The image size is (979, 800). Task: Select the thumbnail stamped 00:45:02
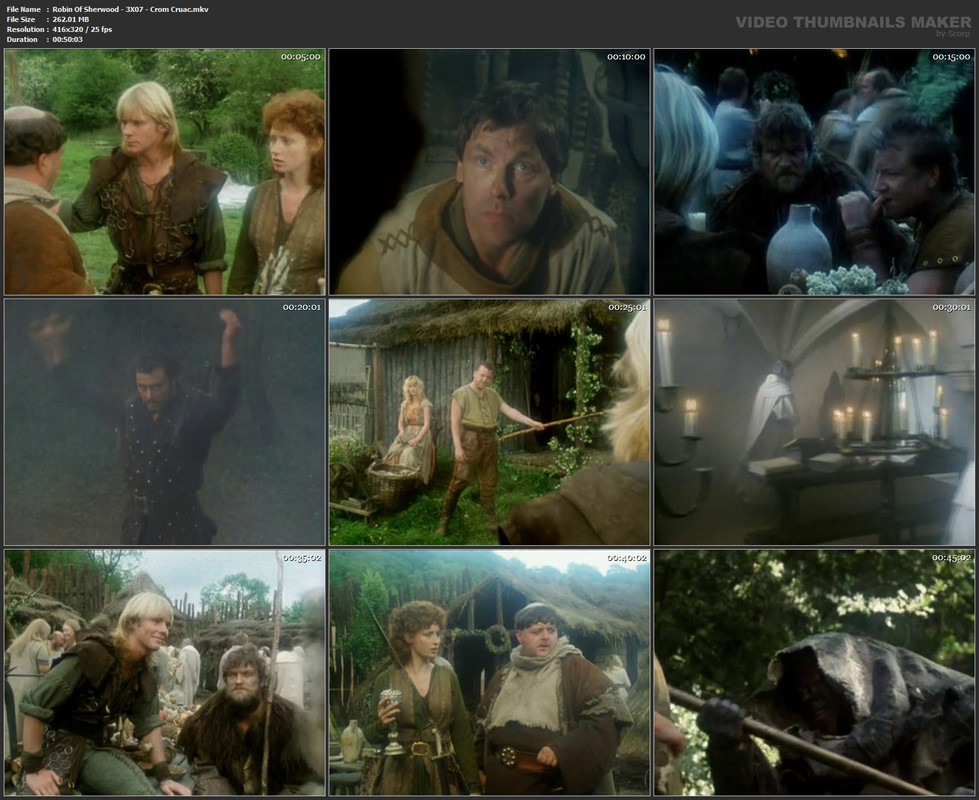814,673
